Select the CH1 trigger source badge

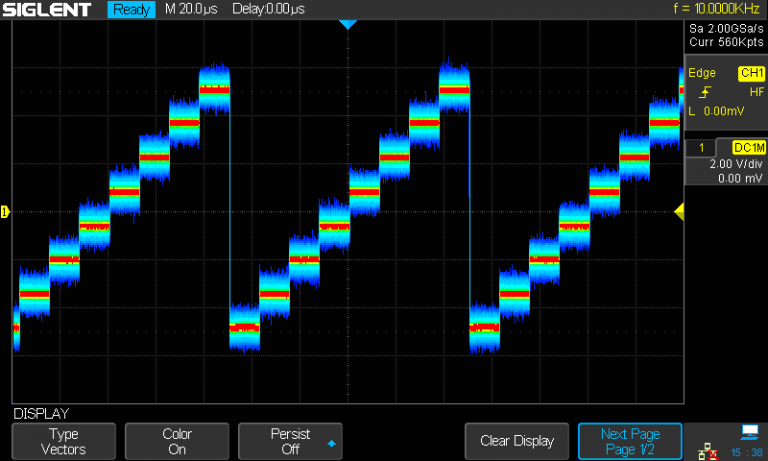[x=750, y=73]
